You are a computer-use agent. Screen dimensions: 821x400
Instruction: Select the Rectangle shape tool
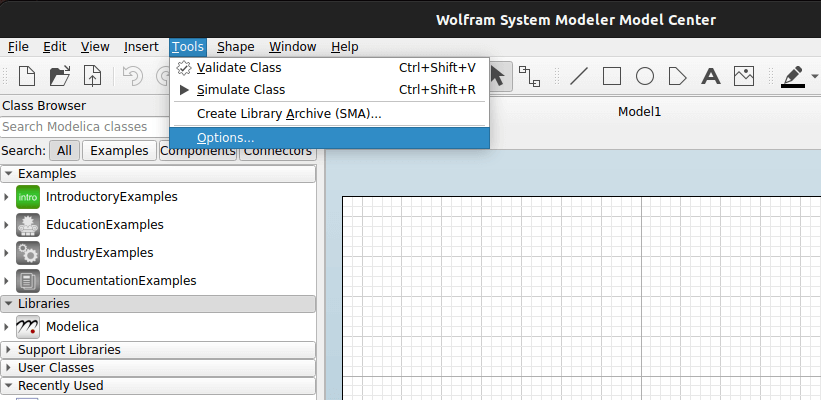(612, 76)
